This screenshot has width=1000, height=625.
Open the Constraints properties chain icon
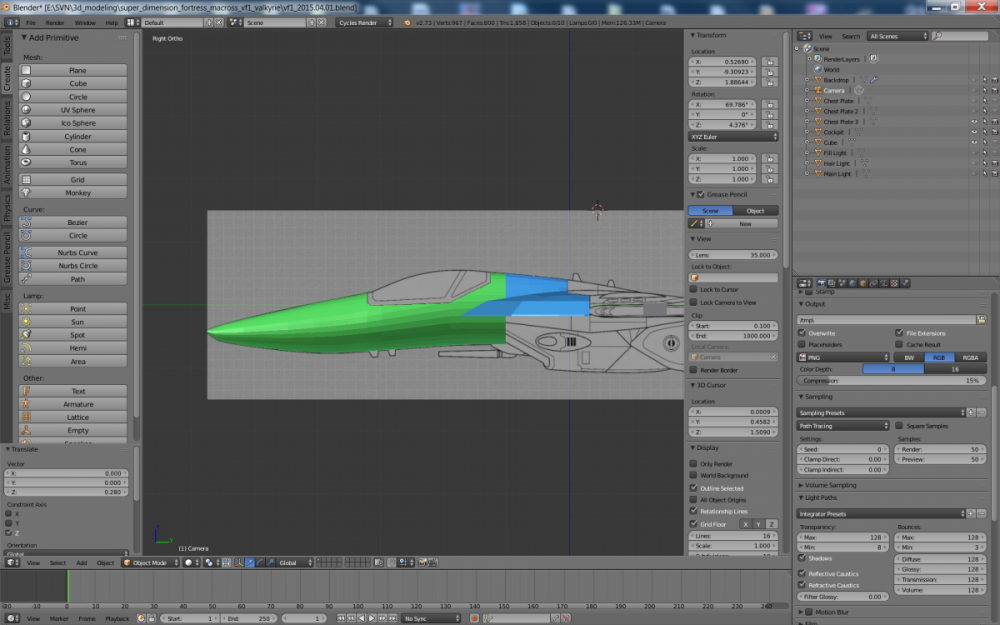(874, 283)
